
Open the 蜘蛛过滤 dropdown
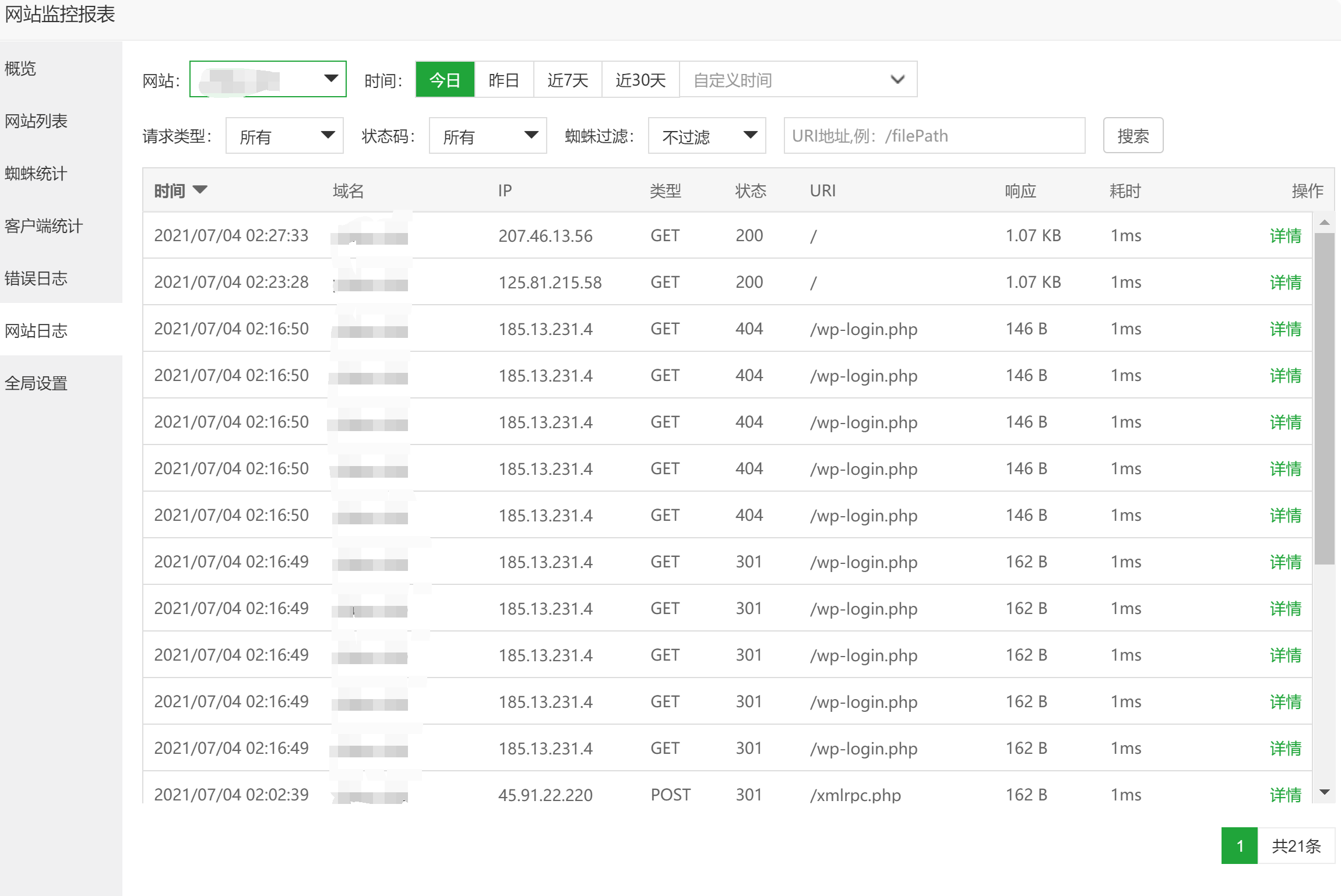pos(707,136)
